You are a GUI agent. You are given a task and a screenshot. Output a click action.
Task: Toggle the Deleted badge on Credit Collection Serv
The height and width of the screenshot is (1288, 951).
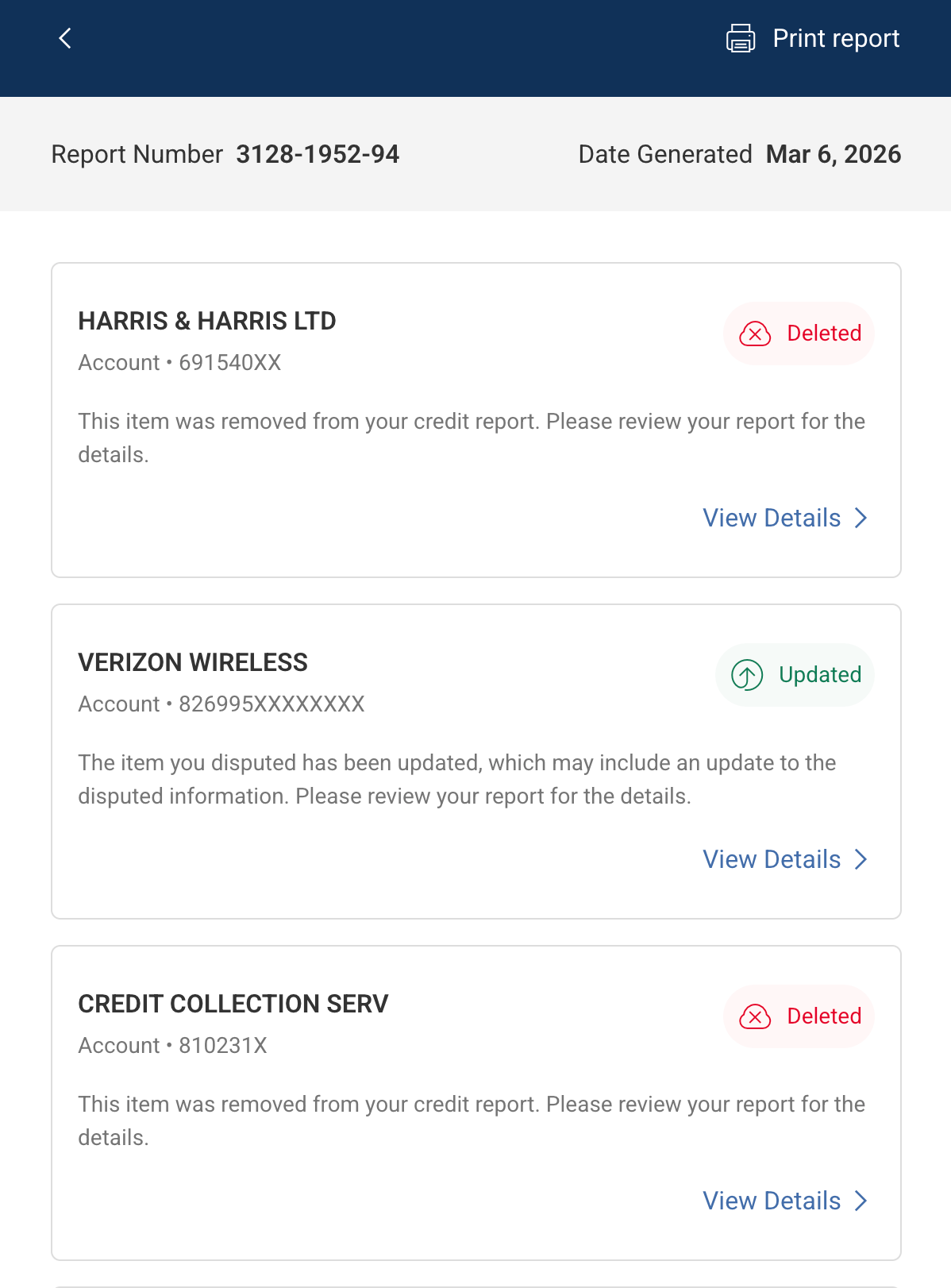[x=799, y=1016]
